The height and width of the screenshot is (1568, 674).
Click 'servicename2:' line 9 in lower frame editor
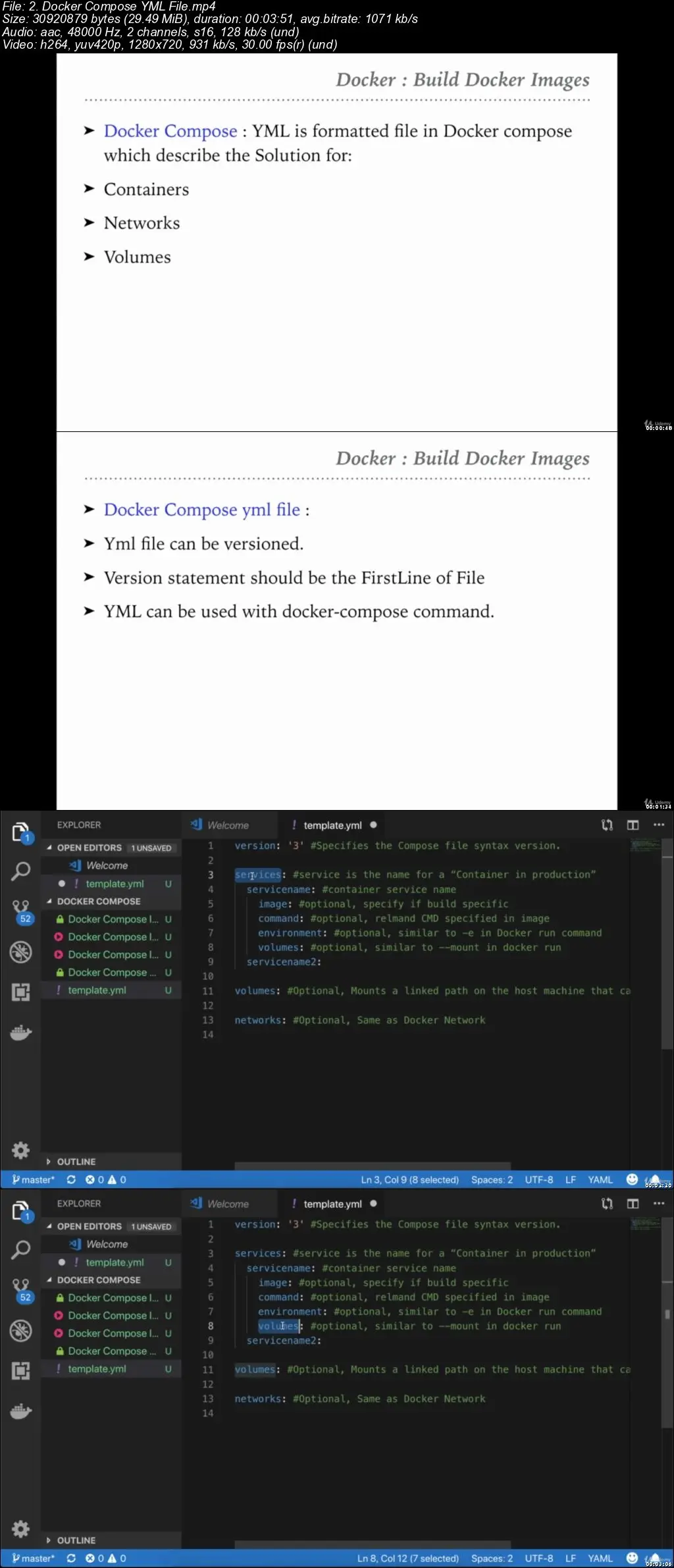[284, 1340]
